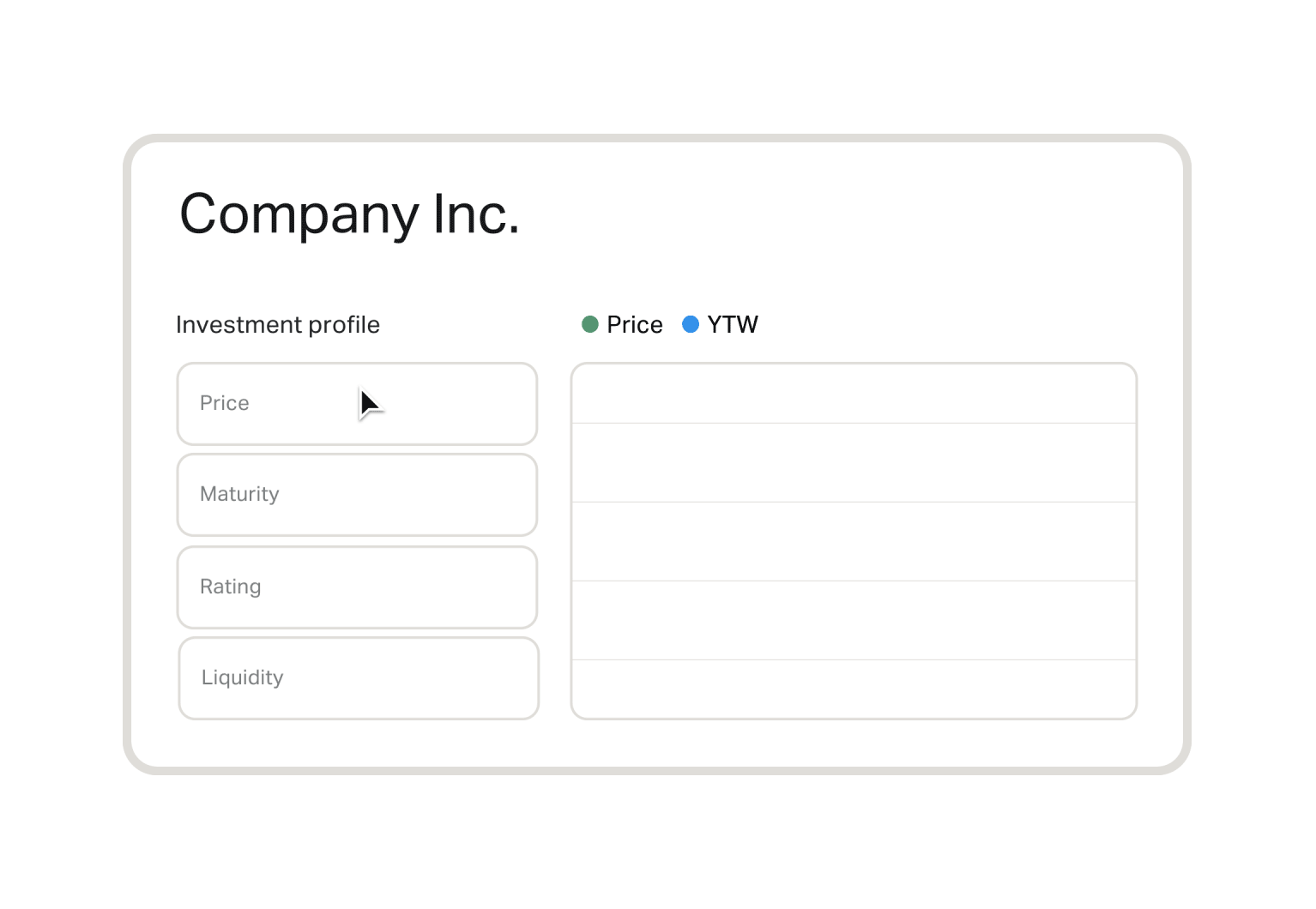Click the blue YTW legend dot
This screenshot has height=909, width=1316.
point(691,324)
